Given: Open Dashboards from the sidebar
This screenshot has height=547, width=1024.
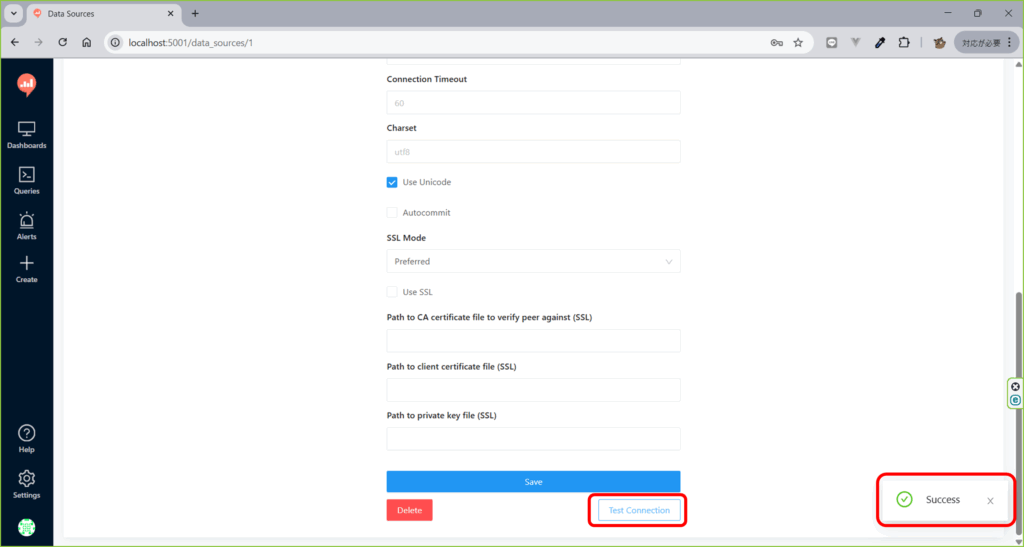Looking at the screenshot, I should point(27,135).
